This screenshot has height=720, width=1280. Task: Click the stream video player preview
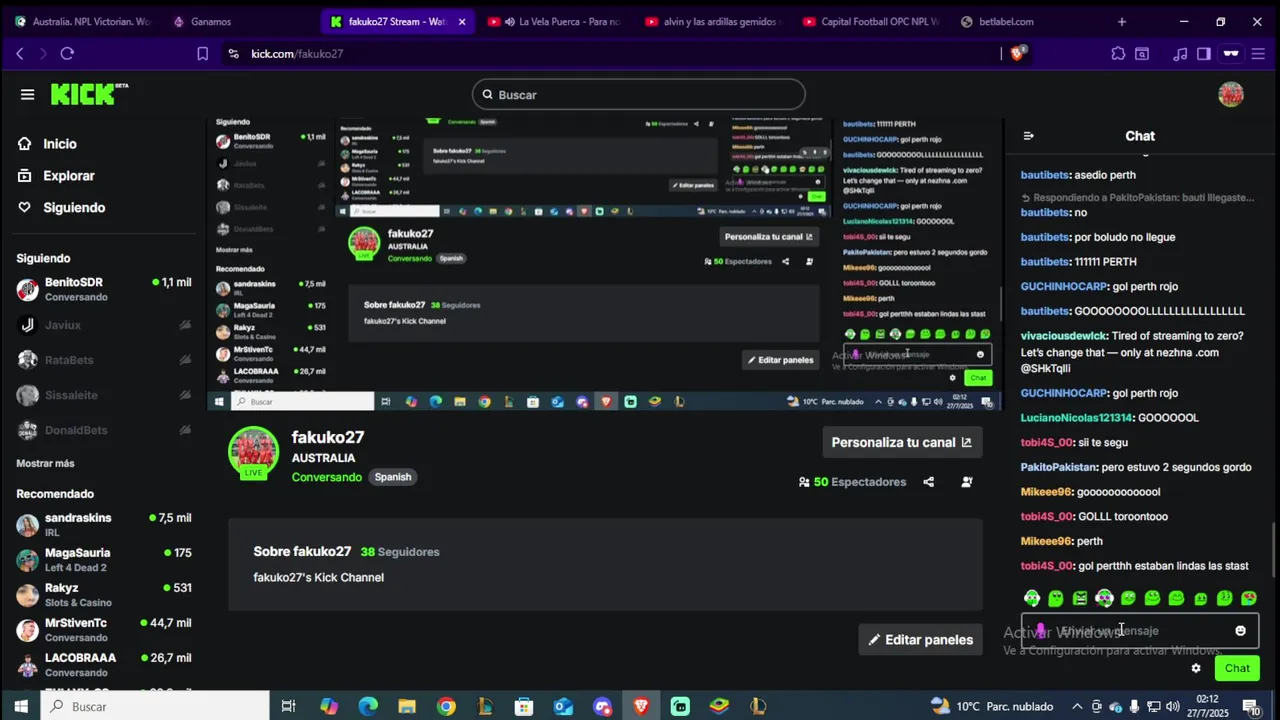605,264
